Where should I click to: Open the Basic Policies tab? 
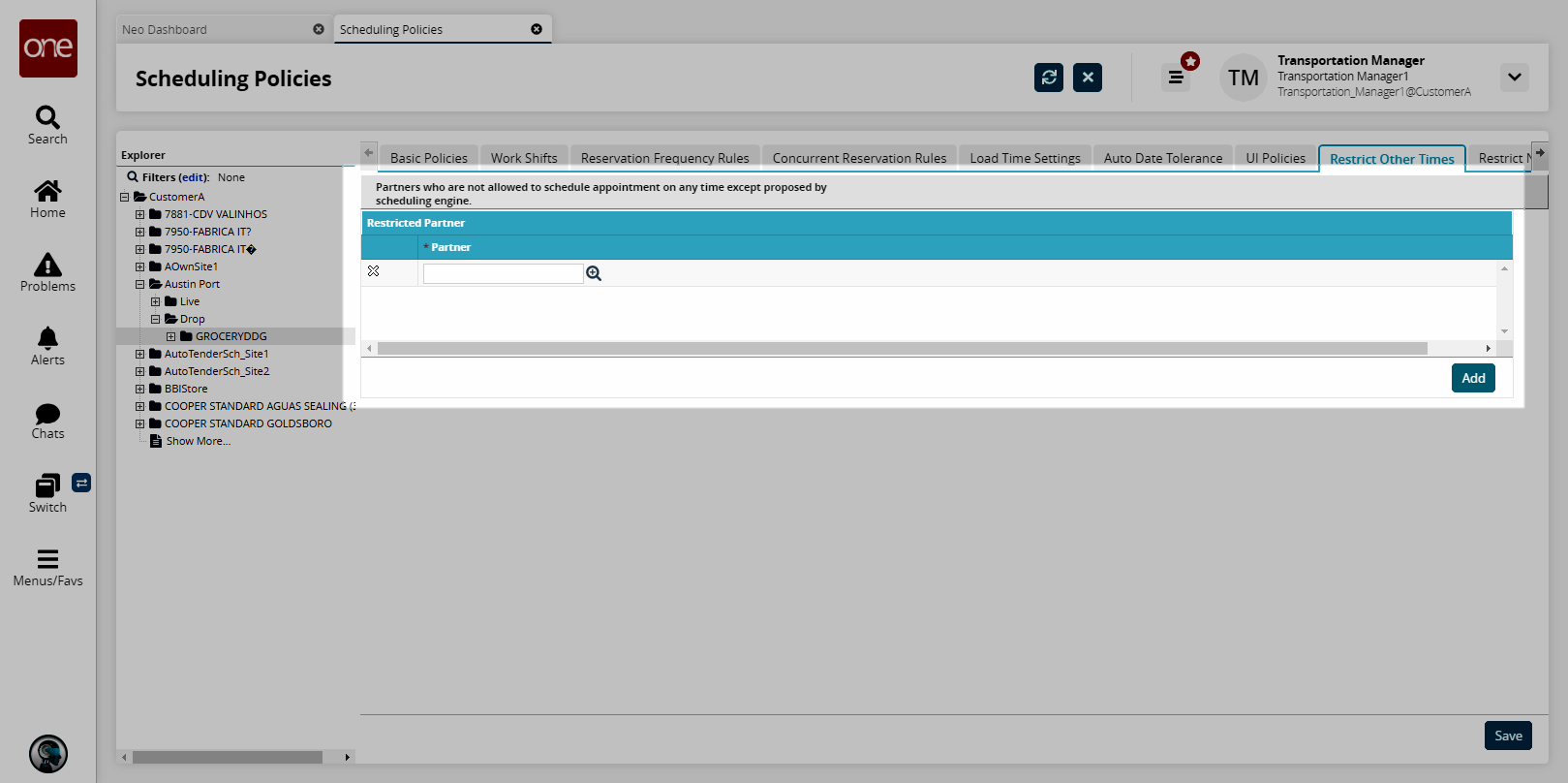coord(429,158)
